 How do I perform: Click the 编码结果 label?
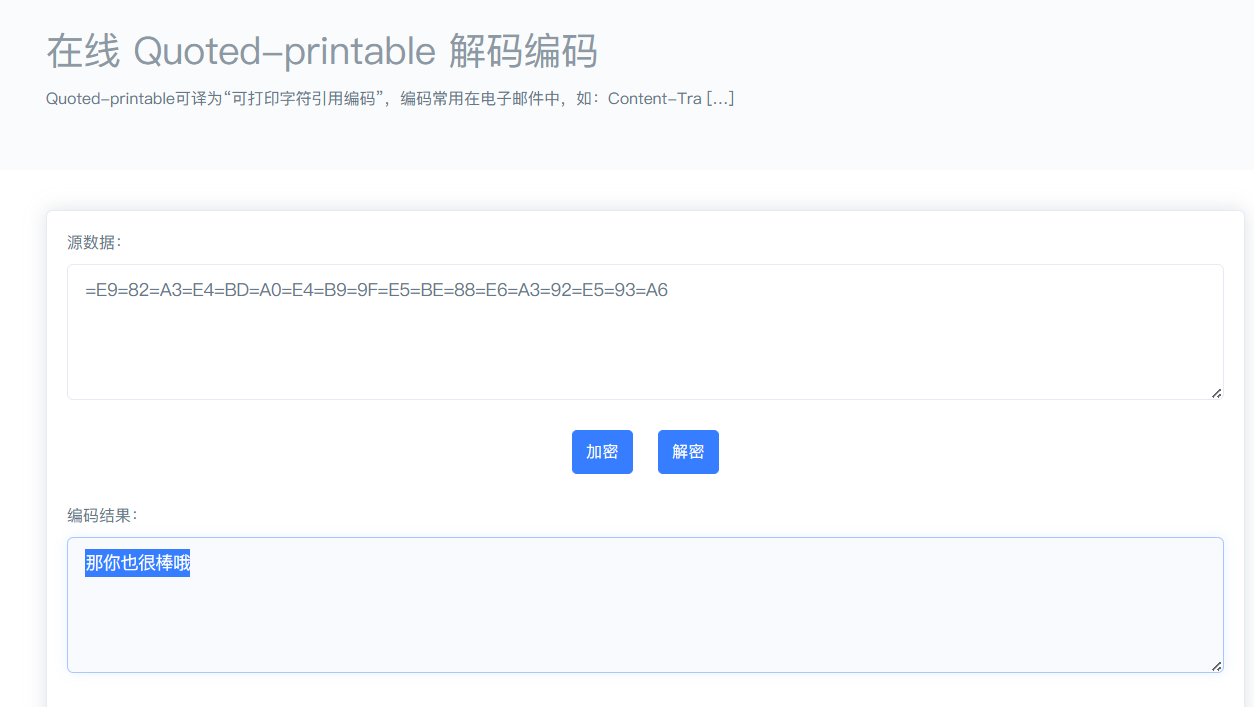[103, 515]
